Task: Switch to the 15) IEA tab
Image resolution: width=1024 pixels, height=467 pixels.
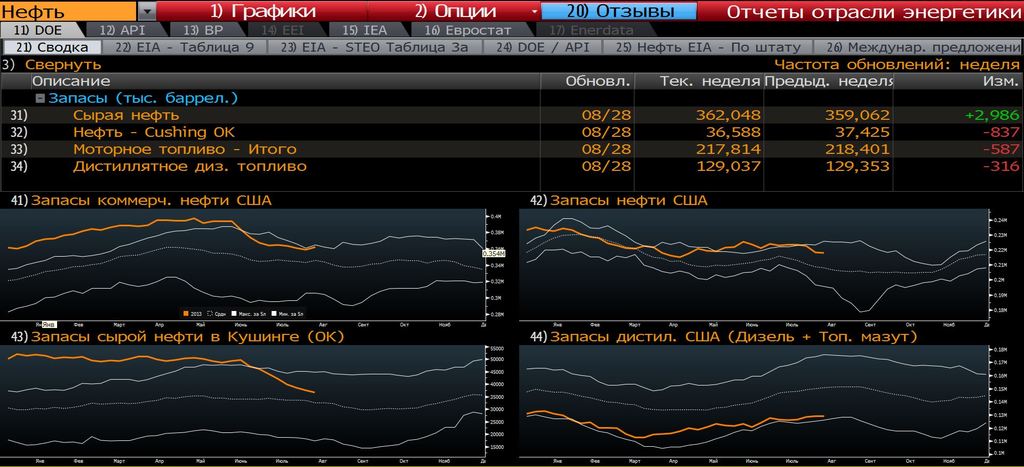Action: (369, 29)
